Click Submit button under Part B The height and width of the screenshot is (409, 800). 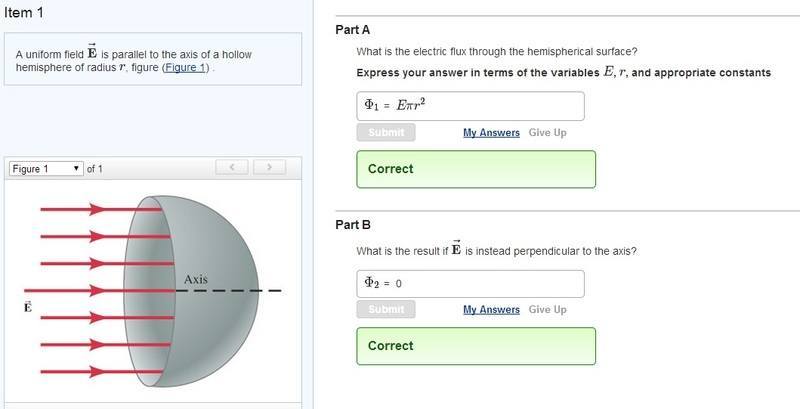(x=386, y=310)
